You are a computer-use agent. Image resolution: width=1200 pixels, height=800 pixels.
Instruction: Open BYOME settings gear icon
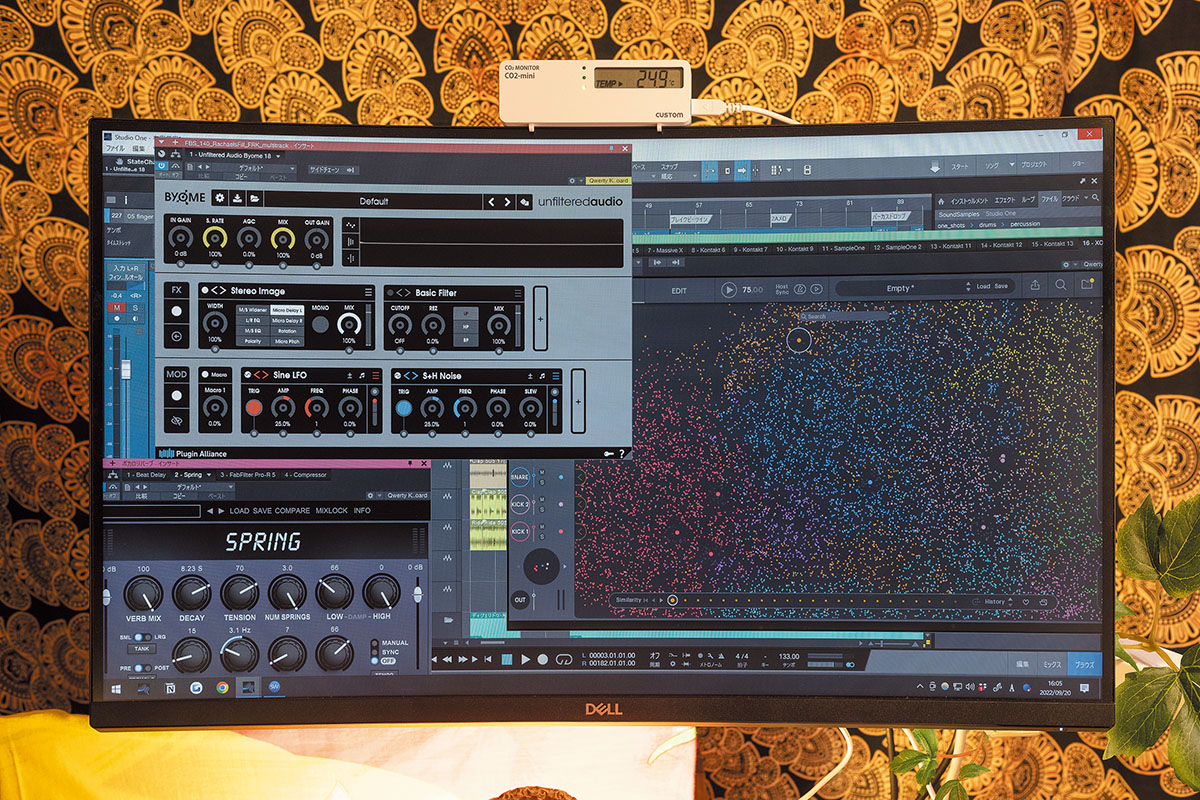[x=219, y=199]
